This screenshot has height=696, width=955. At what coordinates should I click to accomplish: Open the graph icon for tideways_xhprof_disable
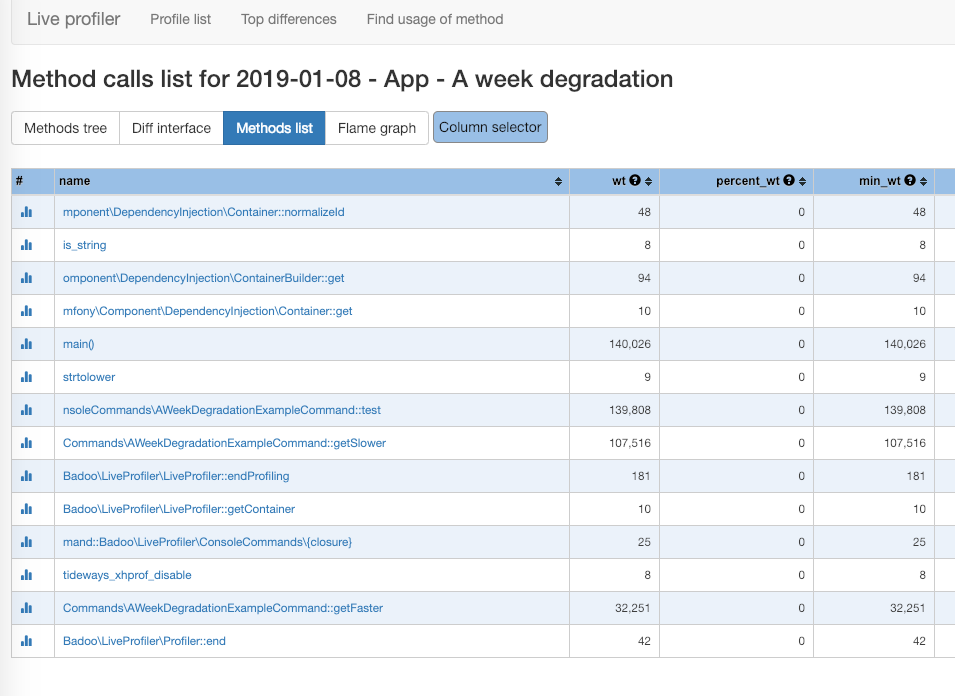[27, 575]
